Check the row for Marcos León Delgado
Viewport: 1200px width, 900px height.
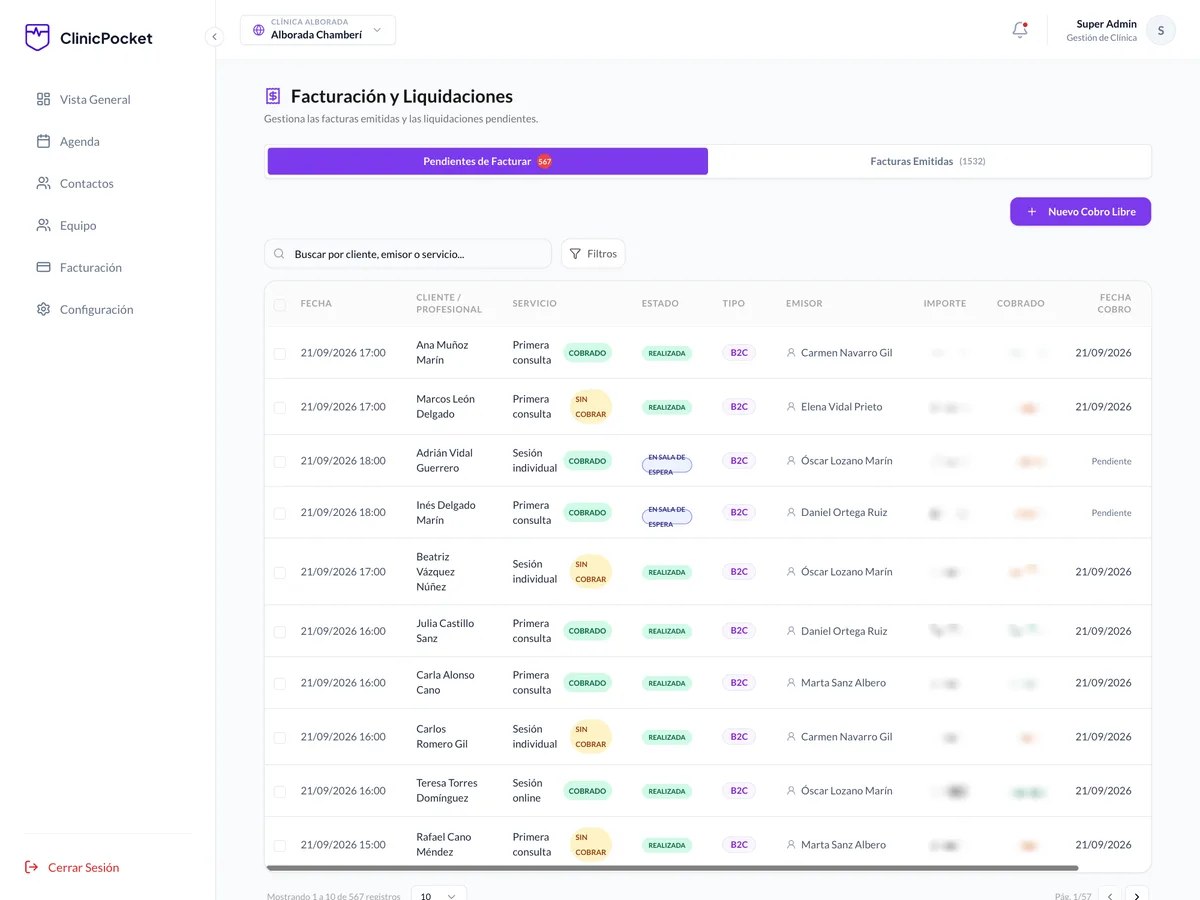point(279,407)
